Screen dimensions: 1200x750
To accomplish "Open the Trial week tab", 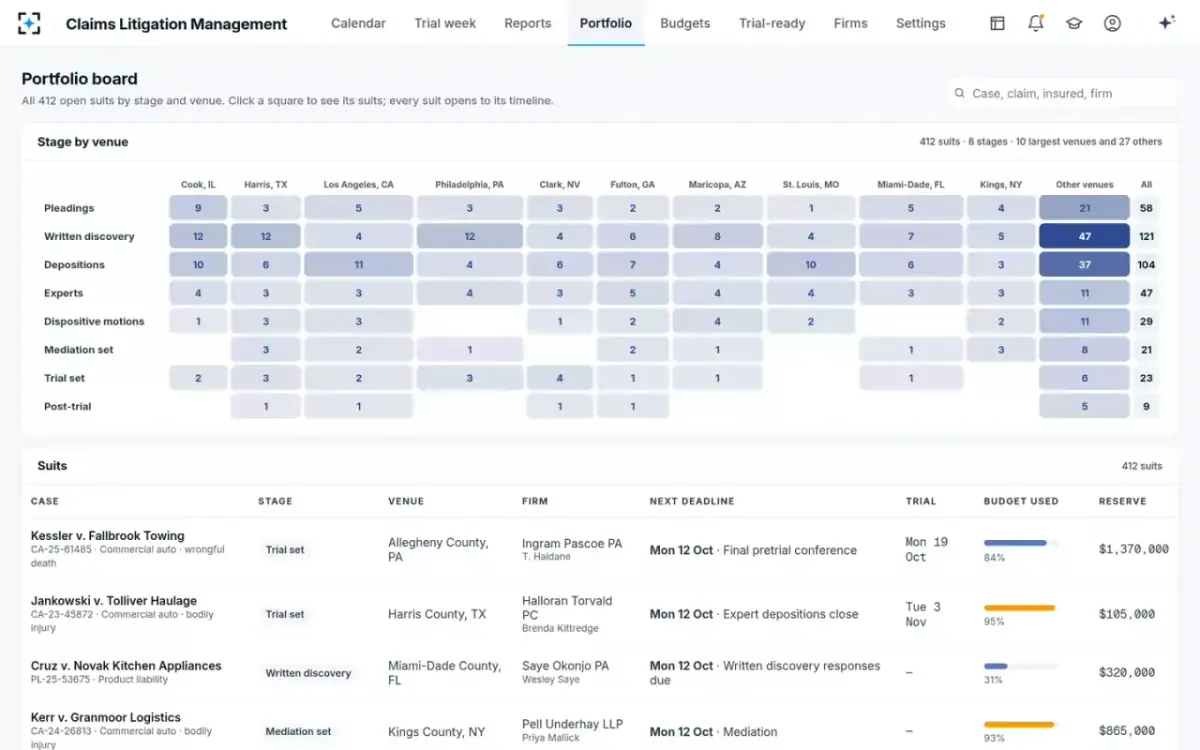I will click(445, 23).
